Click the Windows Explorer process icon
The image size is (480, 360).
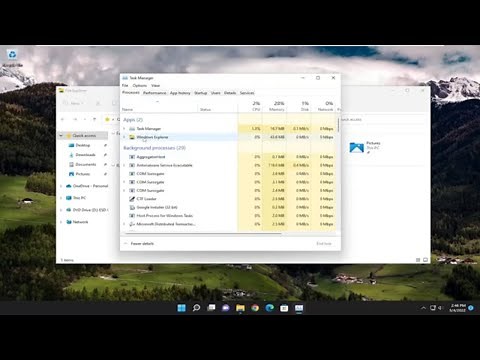point(132,137)
